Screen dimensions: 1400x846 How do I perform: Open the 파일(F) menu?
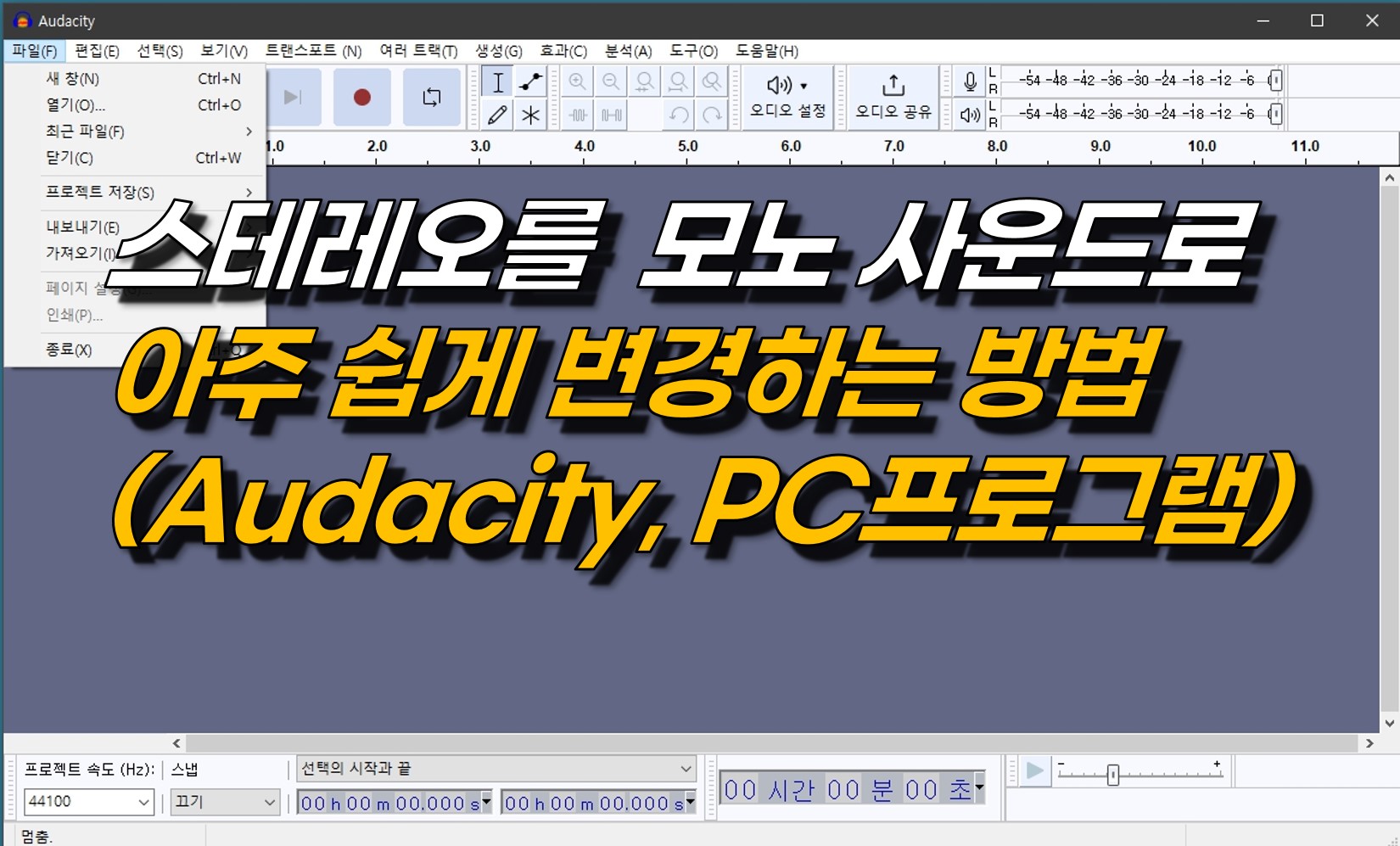[x=35, y=51]
